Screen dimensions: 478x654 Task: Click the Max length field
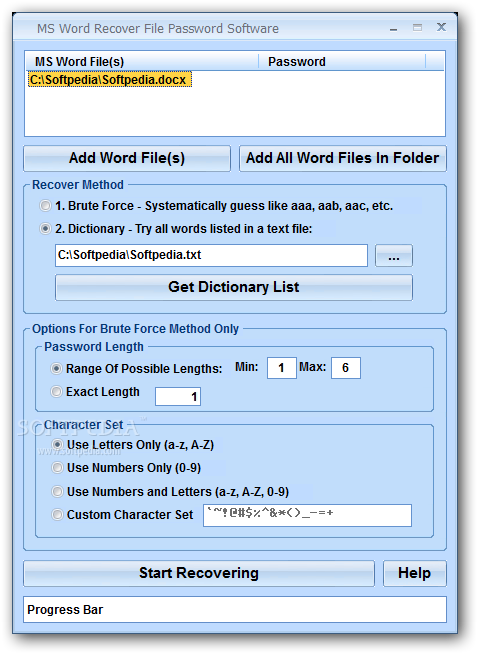click(346, 368)
